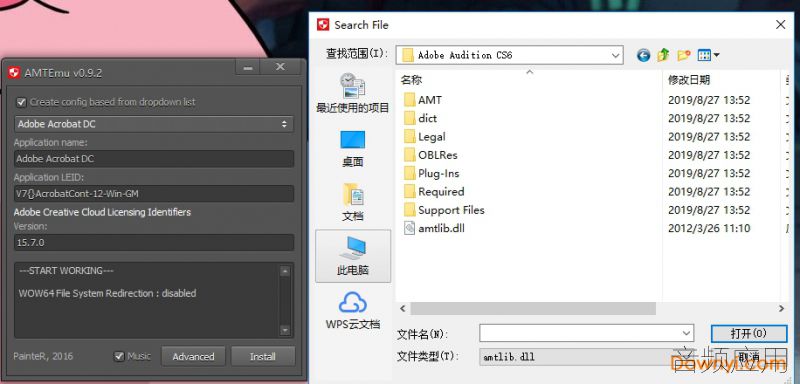The width and height of the screenshot is (800, 384).
Task: Open the Advanced options button
Action: pyautogui.click(x=193, y=356)
